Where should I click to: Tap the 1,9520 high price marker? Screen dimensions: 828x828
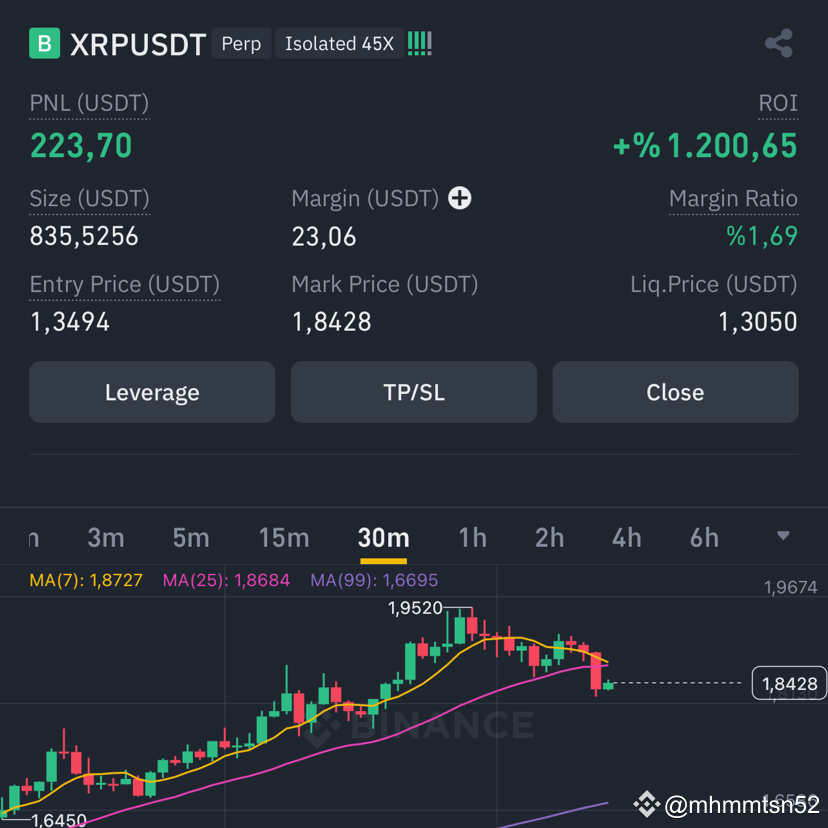point(415,608)
